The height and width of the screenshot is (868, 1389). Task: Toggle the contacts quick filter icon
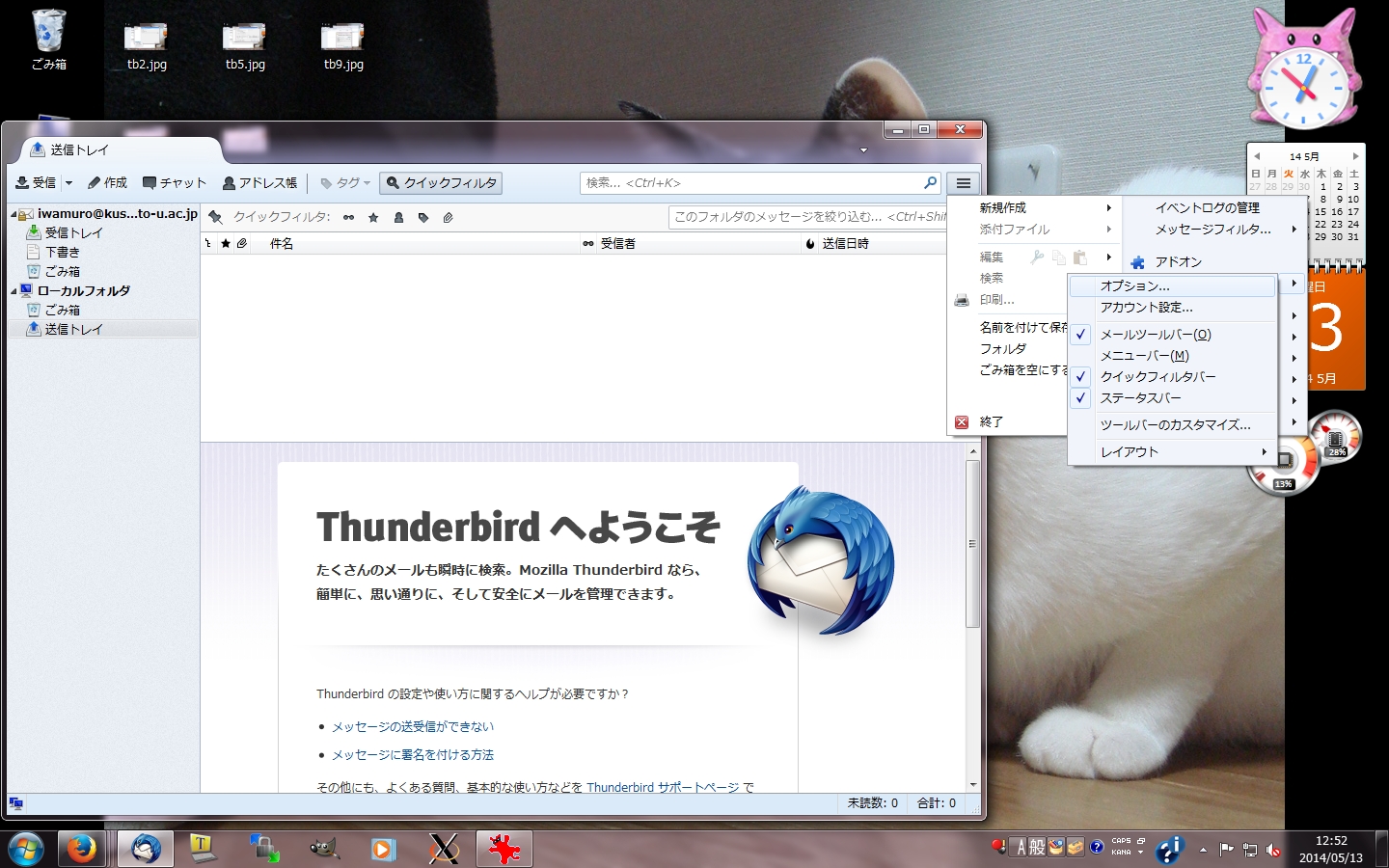click(398, 217)
